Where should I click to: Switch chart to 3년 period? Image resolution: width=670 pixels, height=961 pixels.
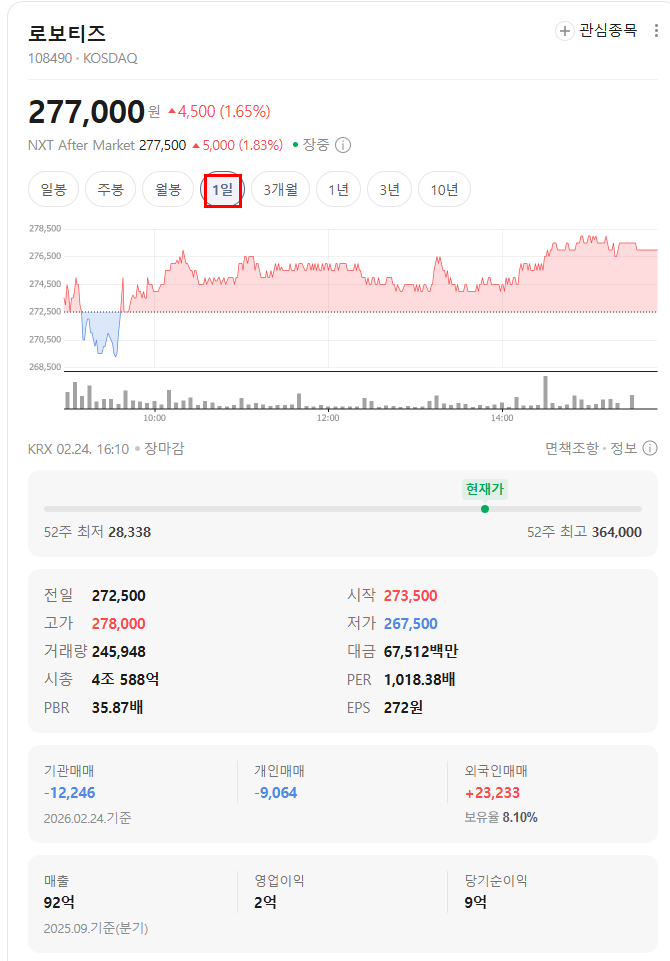[389, 190]
